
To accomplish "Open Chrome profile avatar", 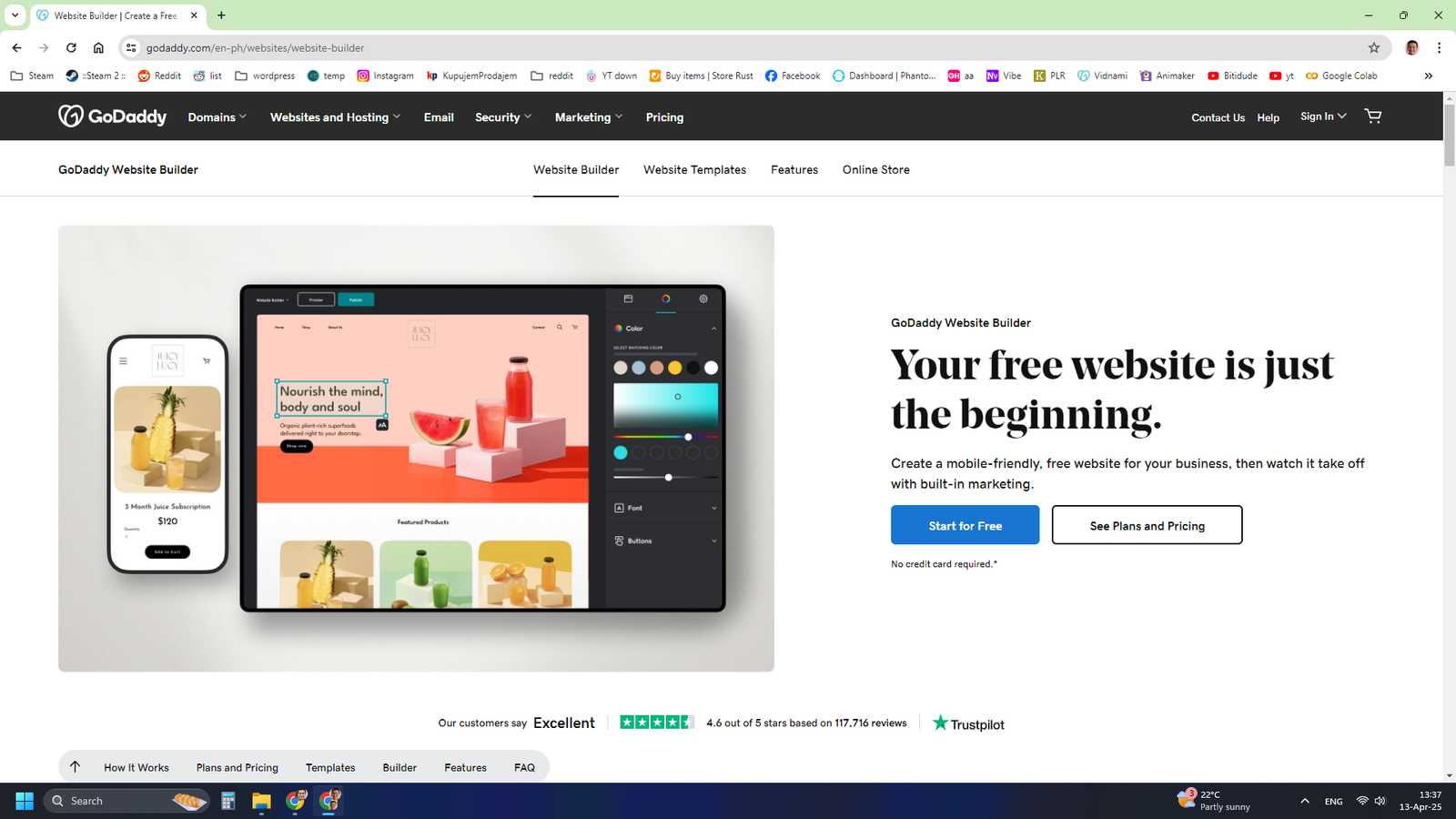I will pos(1412,47).
